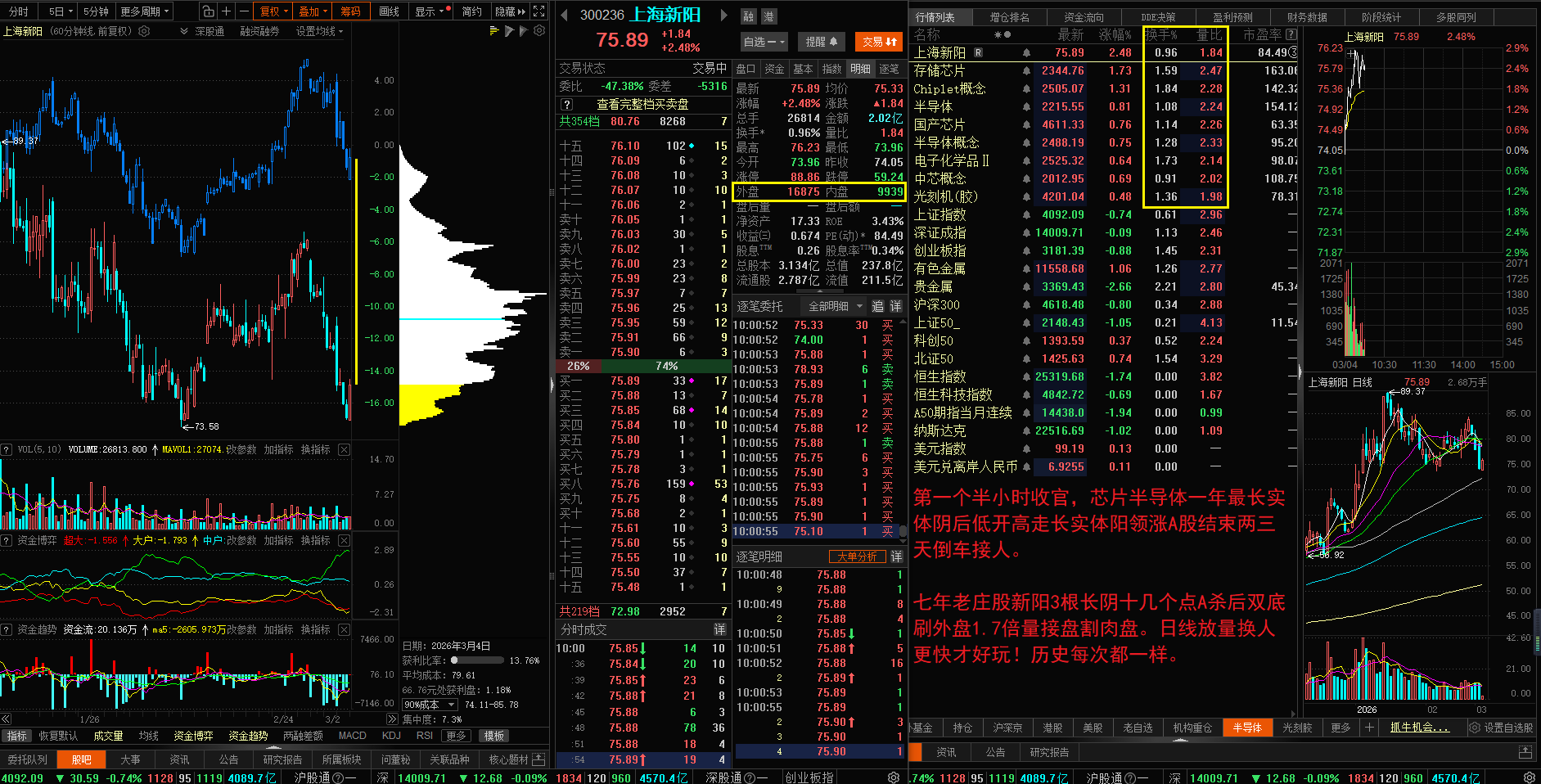The height and width of the screenshot is (784, 1541).
Task: Open gear icon at chart's top right
Action: click(539, 31)
